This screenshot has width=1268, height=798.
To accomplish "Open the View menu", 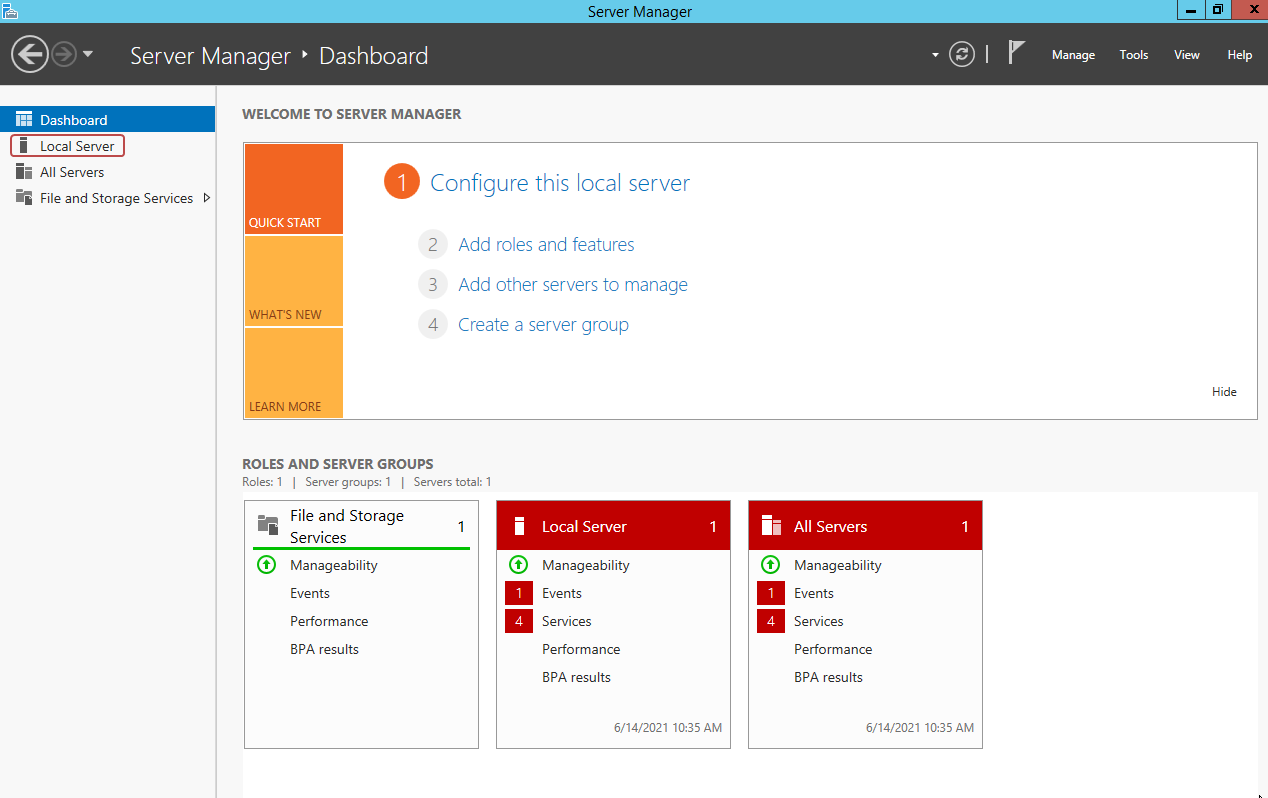I will (x=1187, y=55).
